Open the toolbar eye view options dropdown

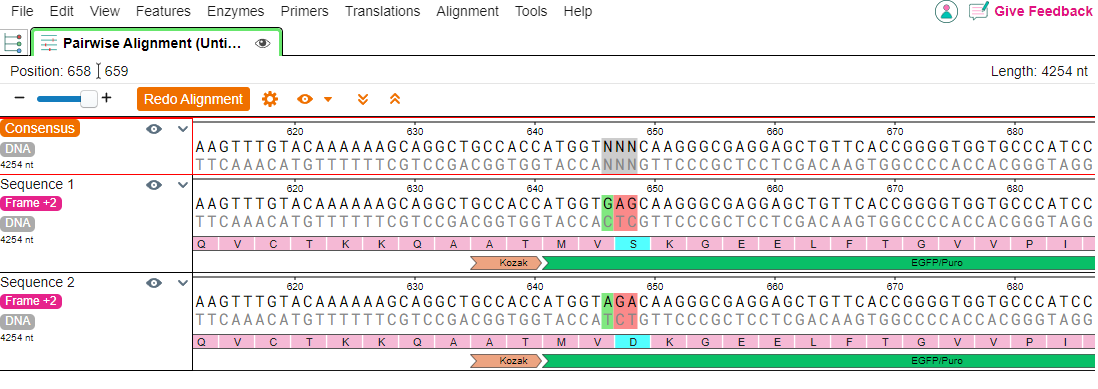tap(314, 99)
